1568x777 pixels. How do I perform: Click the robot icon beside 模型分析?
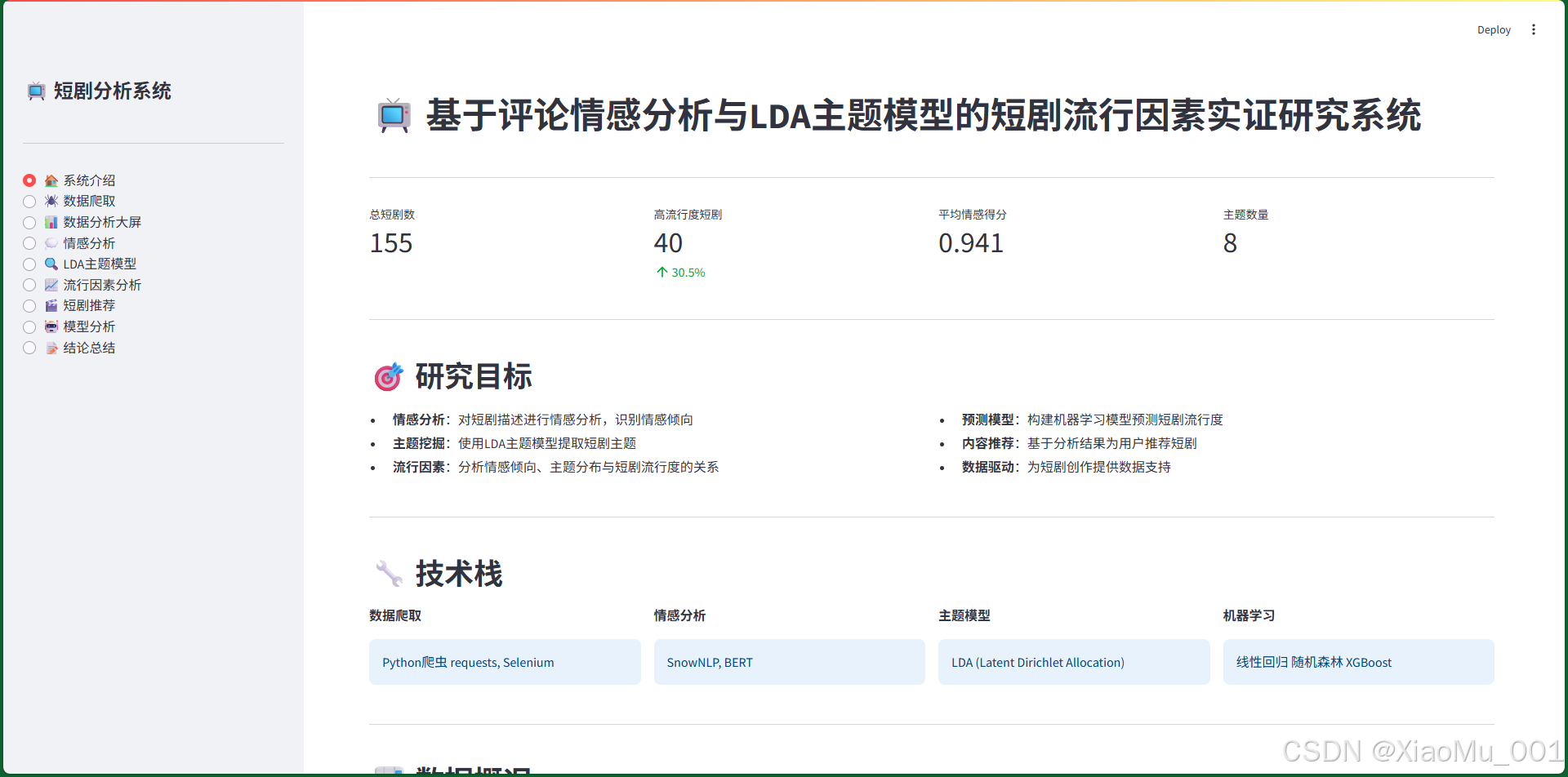[51, 326]
